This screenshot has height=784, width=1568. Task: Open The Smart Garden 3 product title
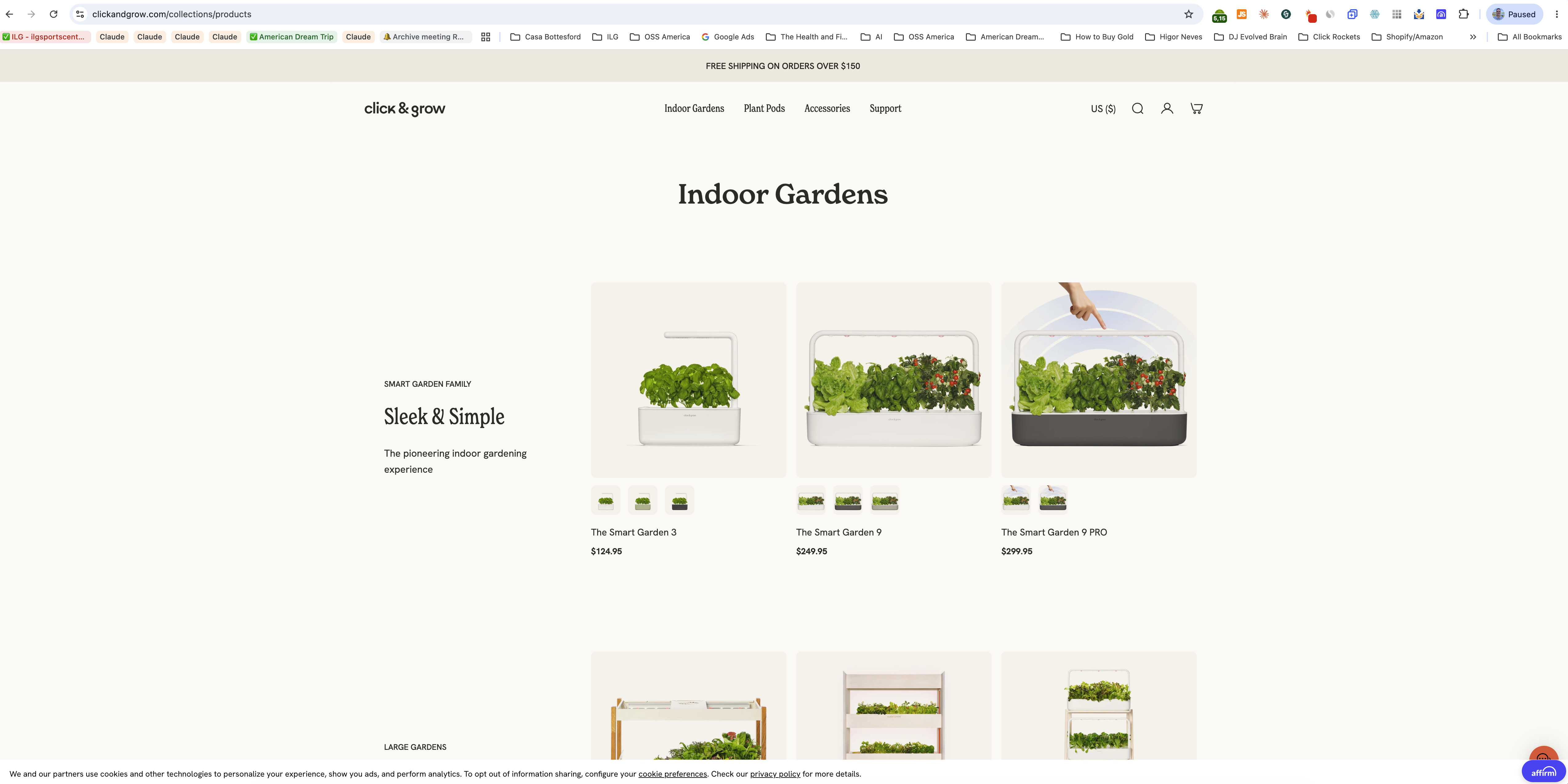point(634,532)
